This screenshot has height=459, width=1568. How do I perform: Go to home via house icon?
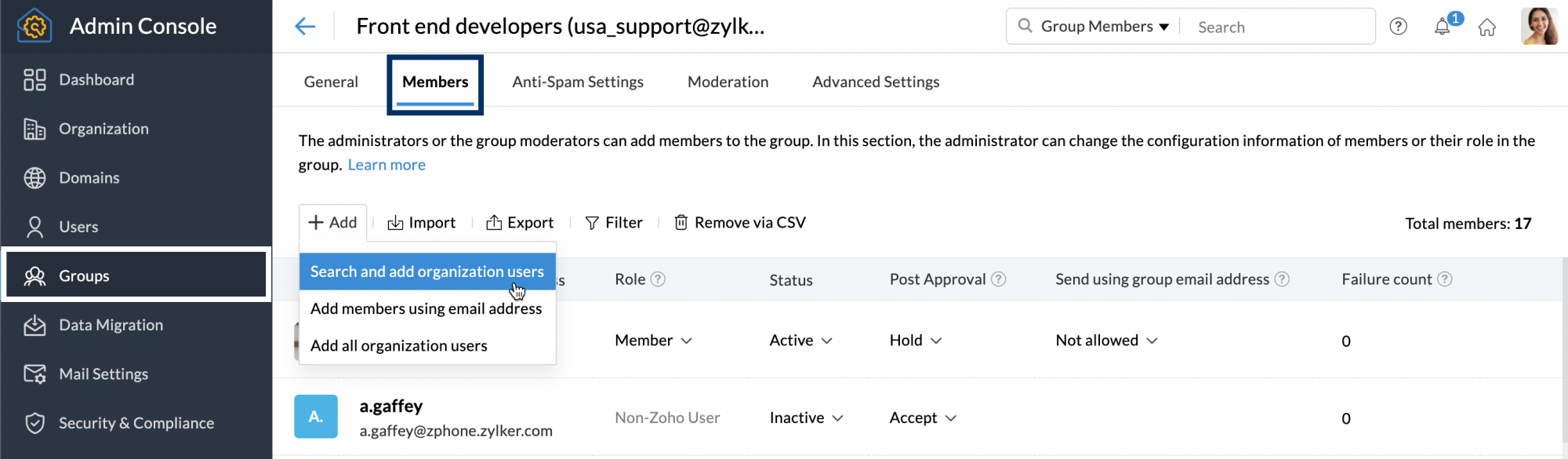[x=1486, y=27]
